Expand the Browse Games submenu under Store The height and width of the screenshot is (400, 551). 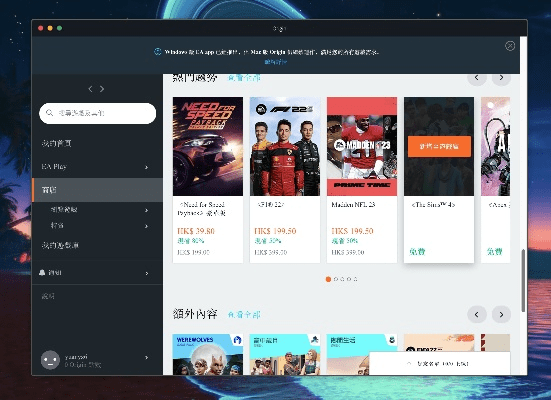pyautogui.click(x=147, y=210)
